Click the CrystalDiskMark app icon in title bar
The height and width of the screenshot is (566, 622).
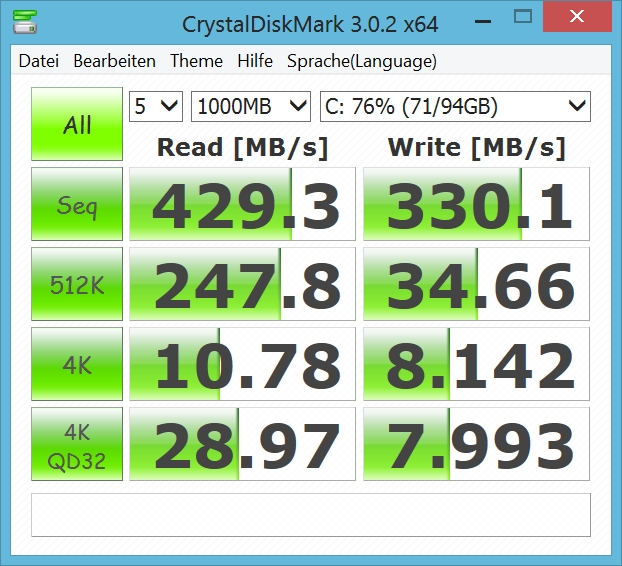pos(25,22)
